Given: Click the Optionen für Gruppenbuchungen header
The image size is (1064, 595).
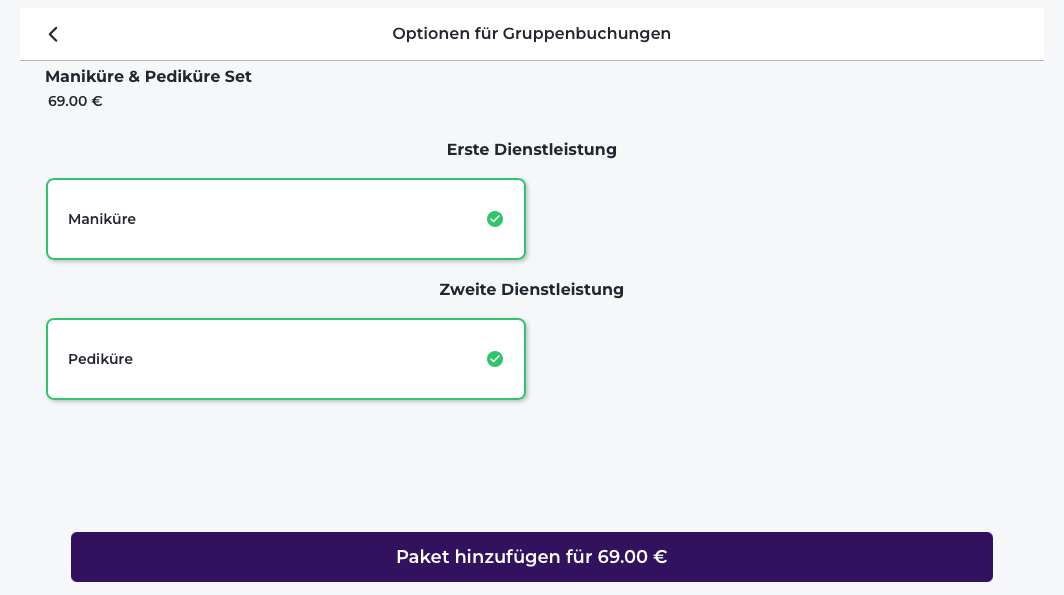Looking at the screenshot, I should click(x=532, y=33).
